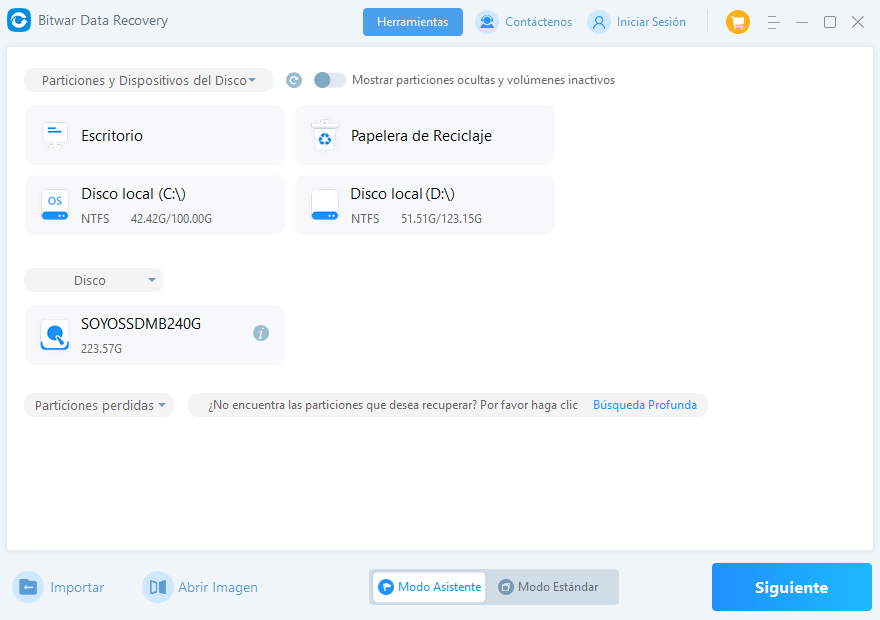This screenshot has width=880, height=620.
Task: Click the Modo Estándar icon
Action: point(506,587)
